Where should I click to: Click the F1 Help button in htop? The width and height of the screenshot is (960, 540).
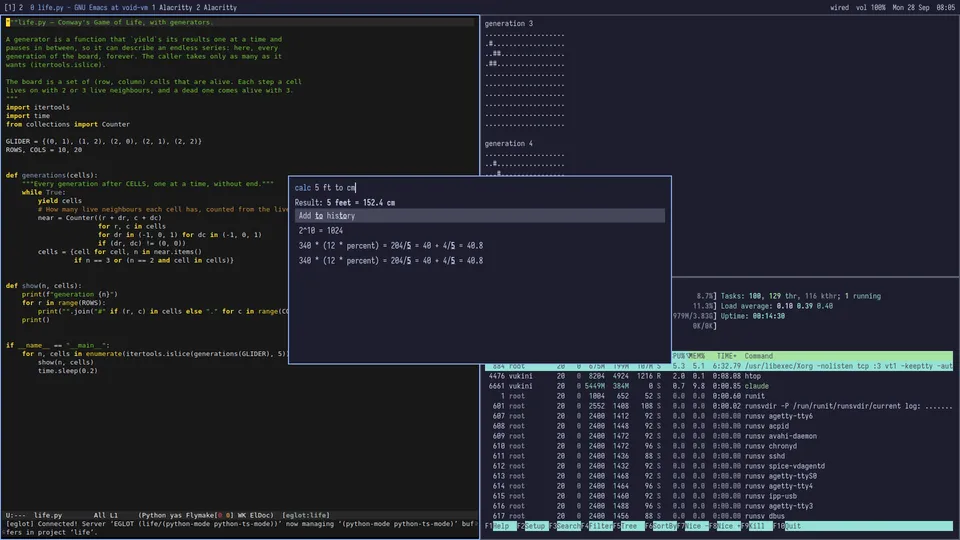[x=501, y=526]
